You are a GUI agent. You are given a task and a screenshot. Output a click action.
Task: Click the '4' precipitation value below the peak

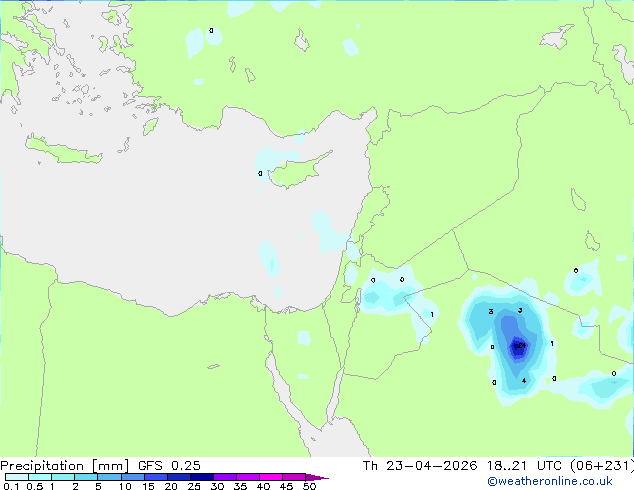[524, 380]
